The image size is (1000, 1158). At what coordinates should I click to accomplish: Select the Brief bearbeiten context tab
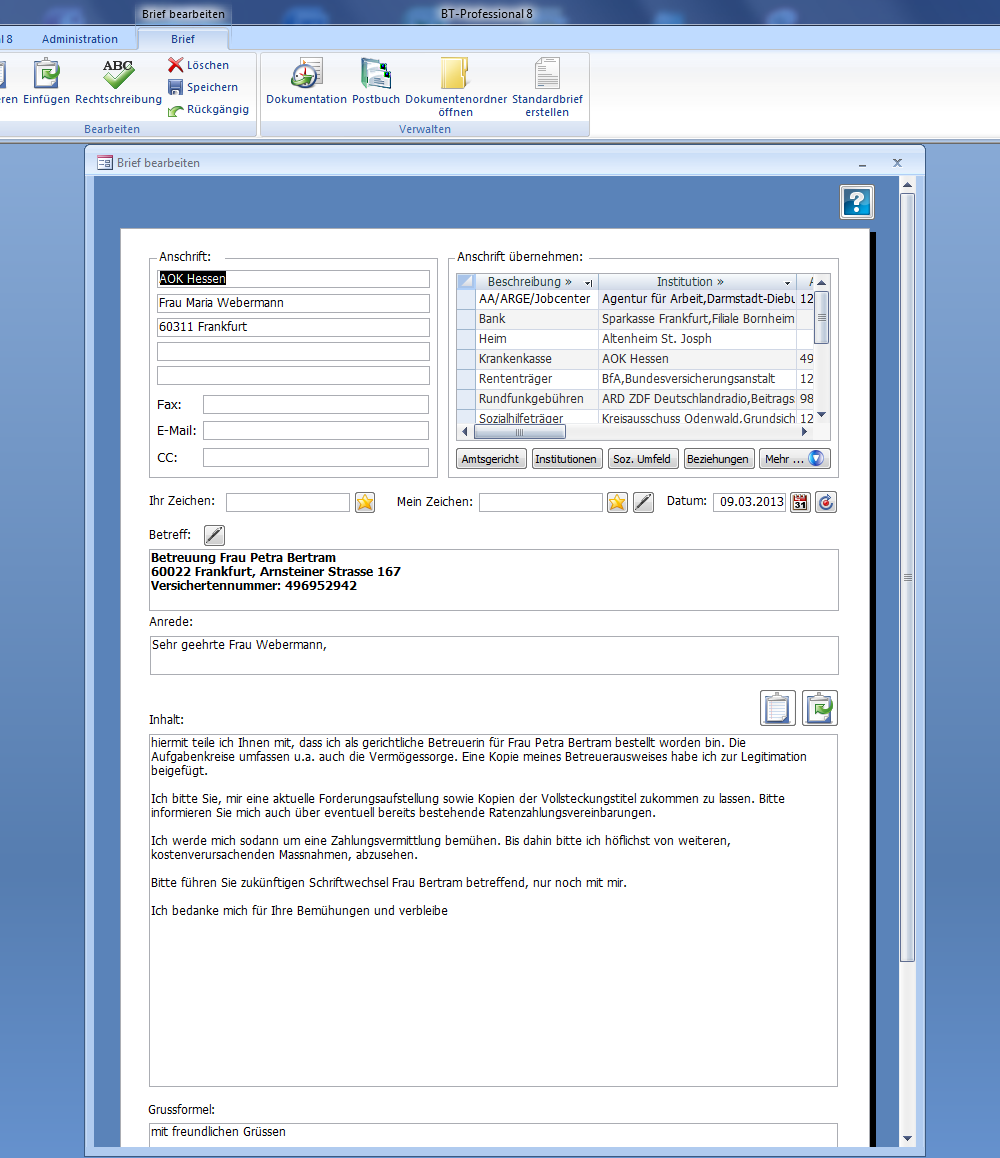(183, 14)
